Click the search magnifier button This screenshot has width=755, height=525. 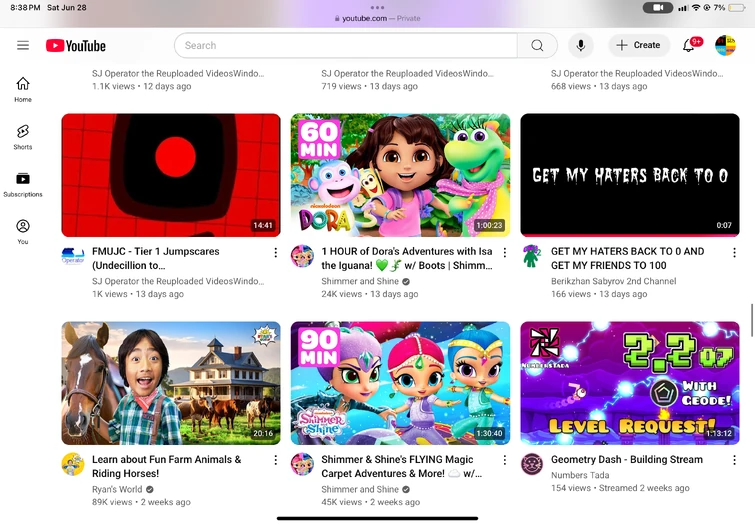coord(537,45)
